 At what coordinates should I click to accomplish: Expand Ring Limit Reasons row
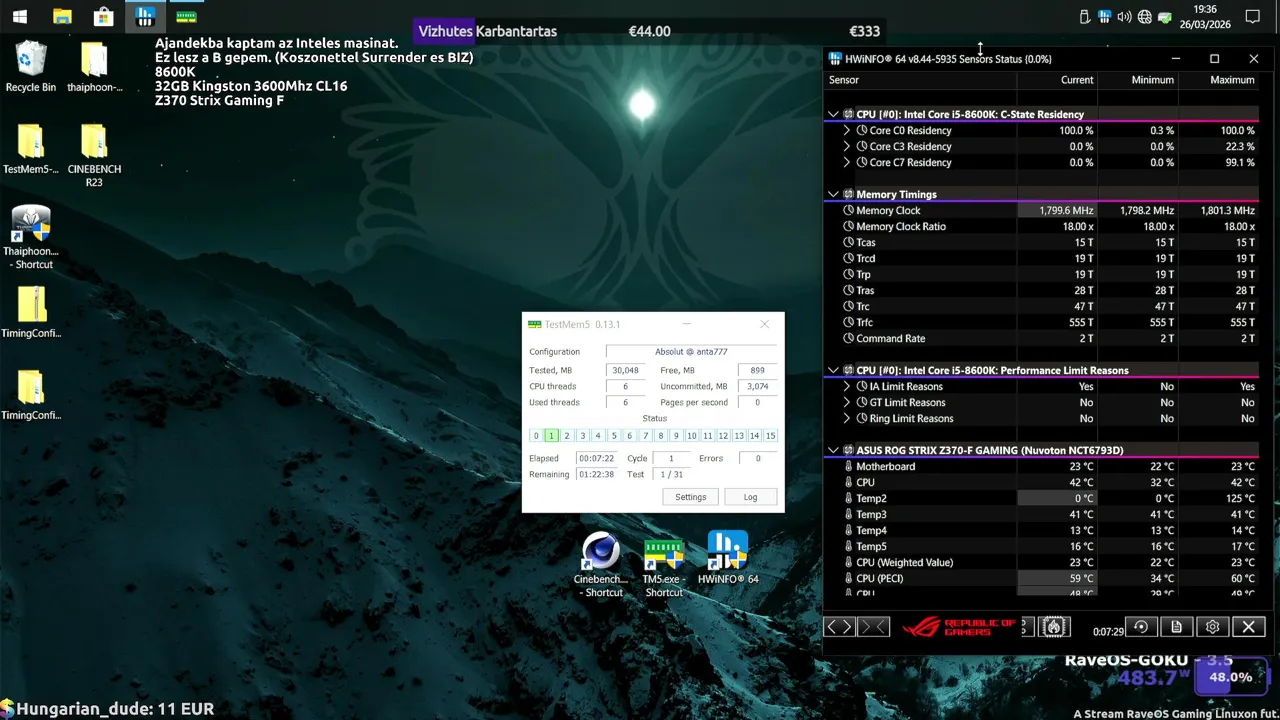point(847,418)
